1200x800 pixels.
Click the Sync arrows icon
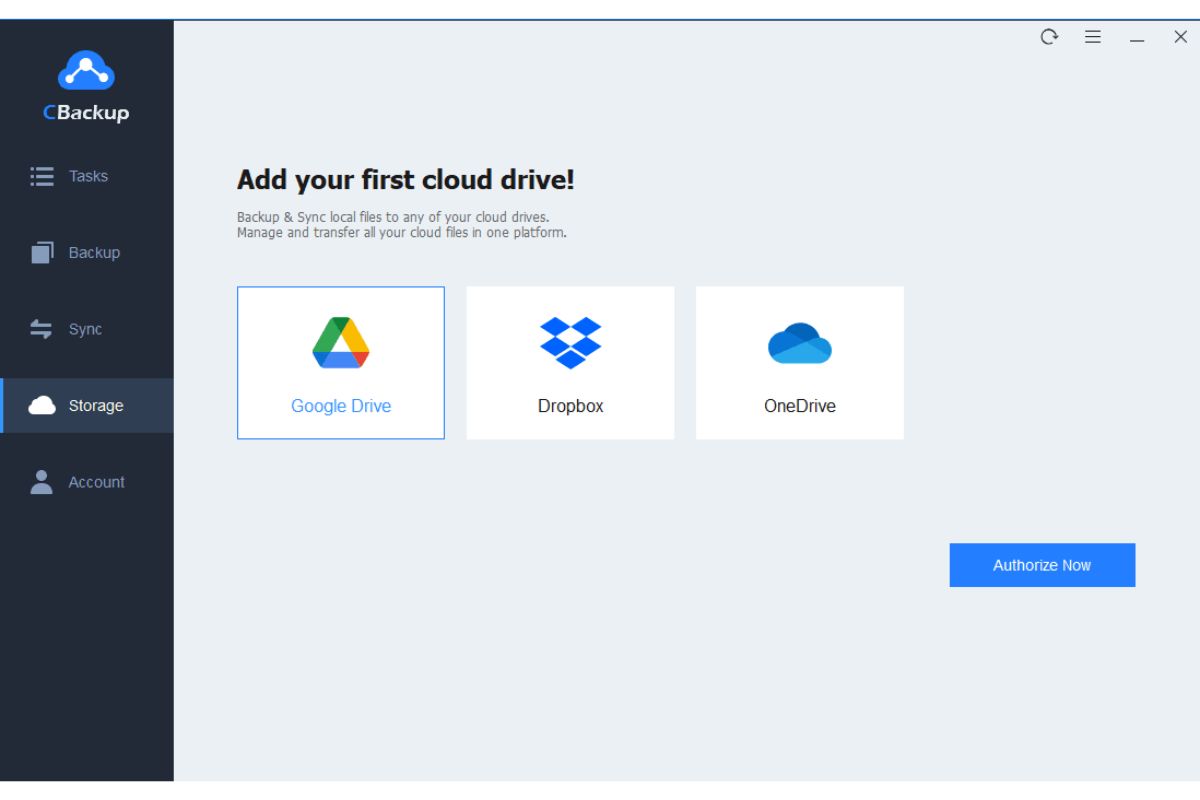41,329
